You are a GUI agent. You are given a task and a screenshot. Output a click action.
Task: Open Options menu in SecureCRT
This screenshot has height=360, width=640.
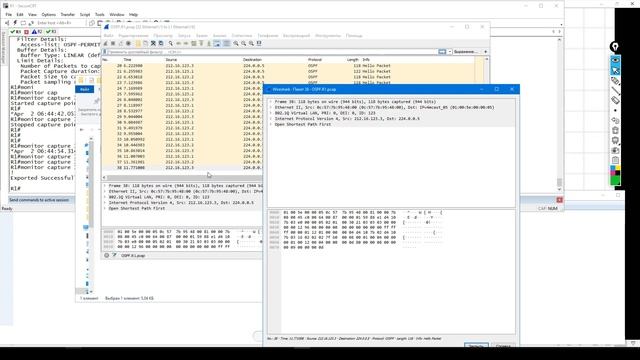point(49,15)
